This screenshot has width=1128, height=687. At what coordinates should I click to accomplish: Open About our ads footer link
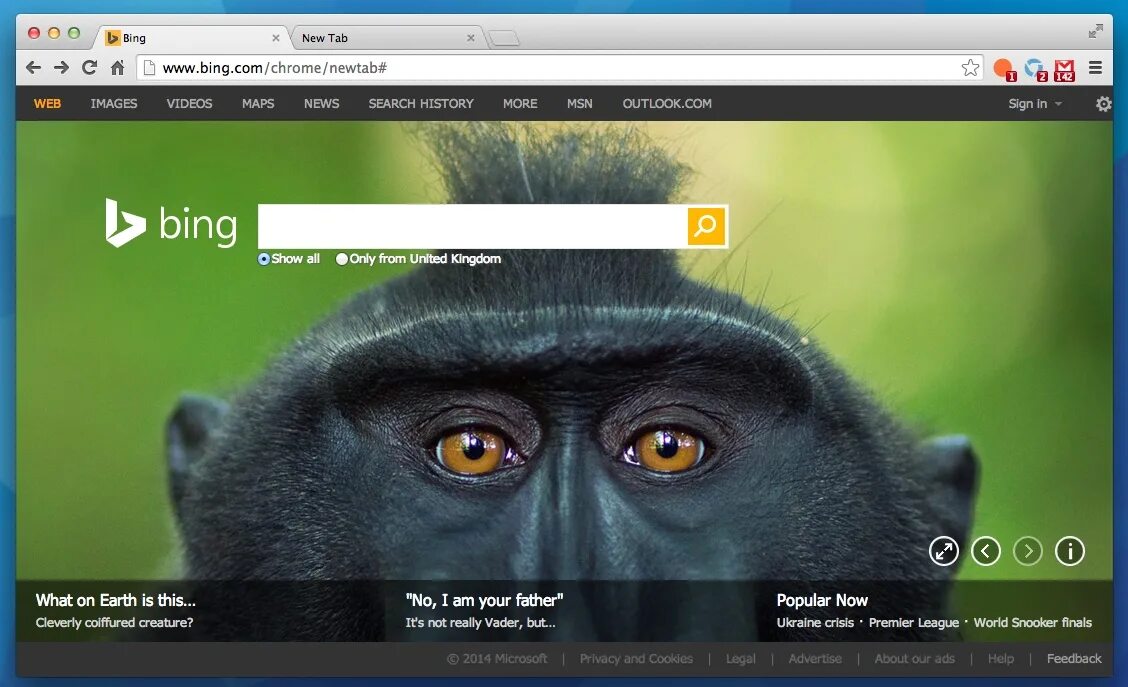914,659
